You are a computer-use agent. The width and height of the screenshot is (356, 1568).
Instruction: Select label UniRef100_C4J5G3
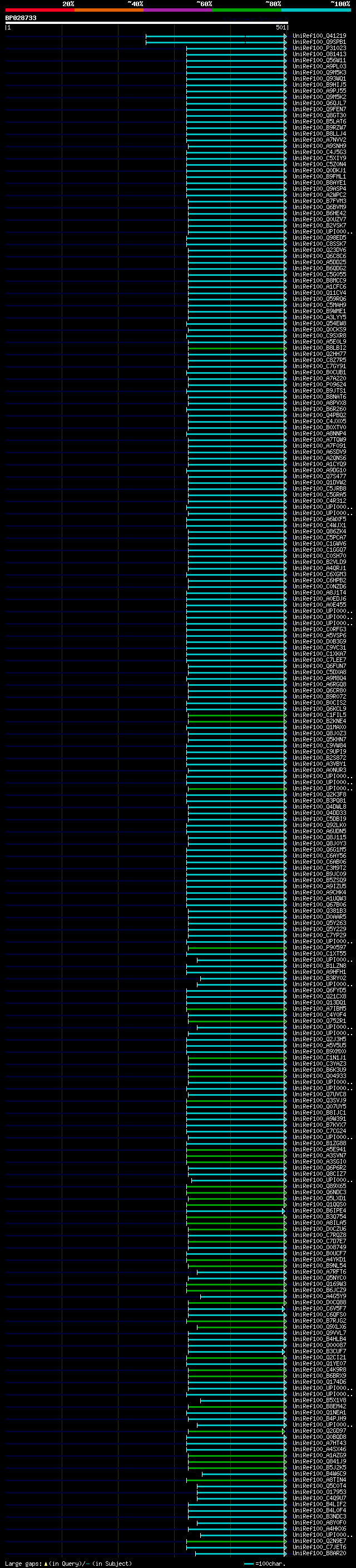tap(319, 152)
